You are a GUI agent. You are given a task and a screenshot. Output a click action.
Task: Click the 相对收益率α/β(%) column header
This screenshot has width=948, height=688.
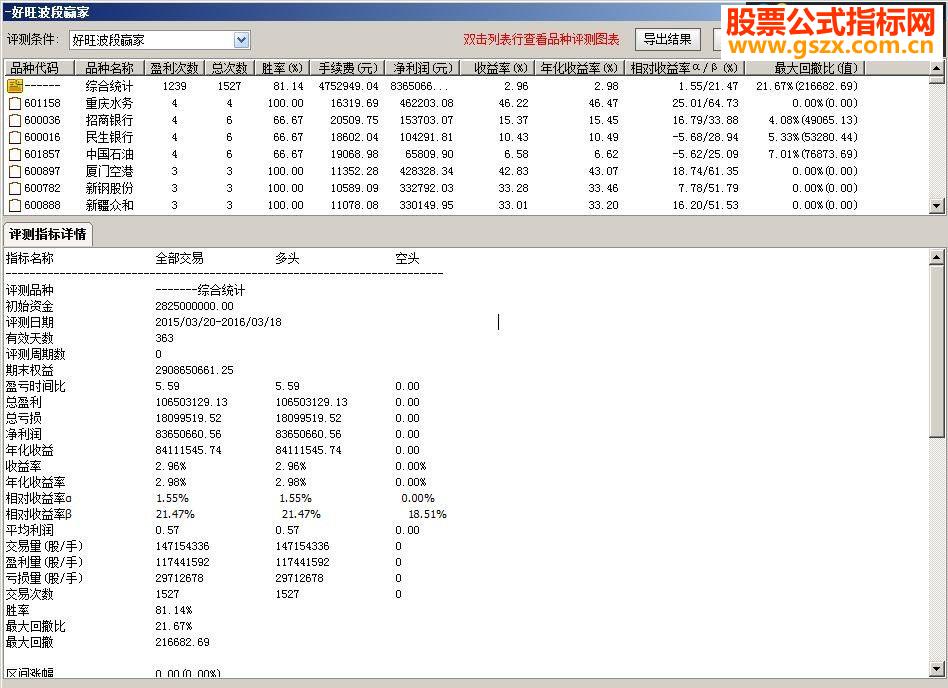[684, 68]
